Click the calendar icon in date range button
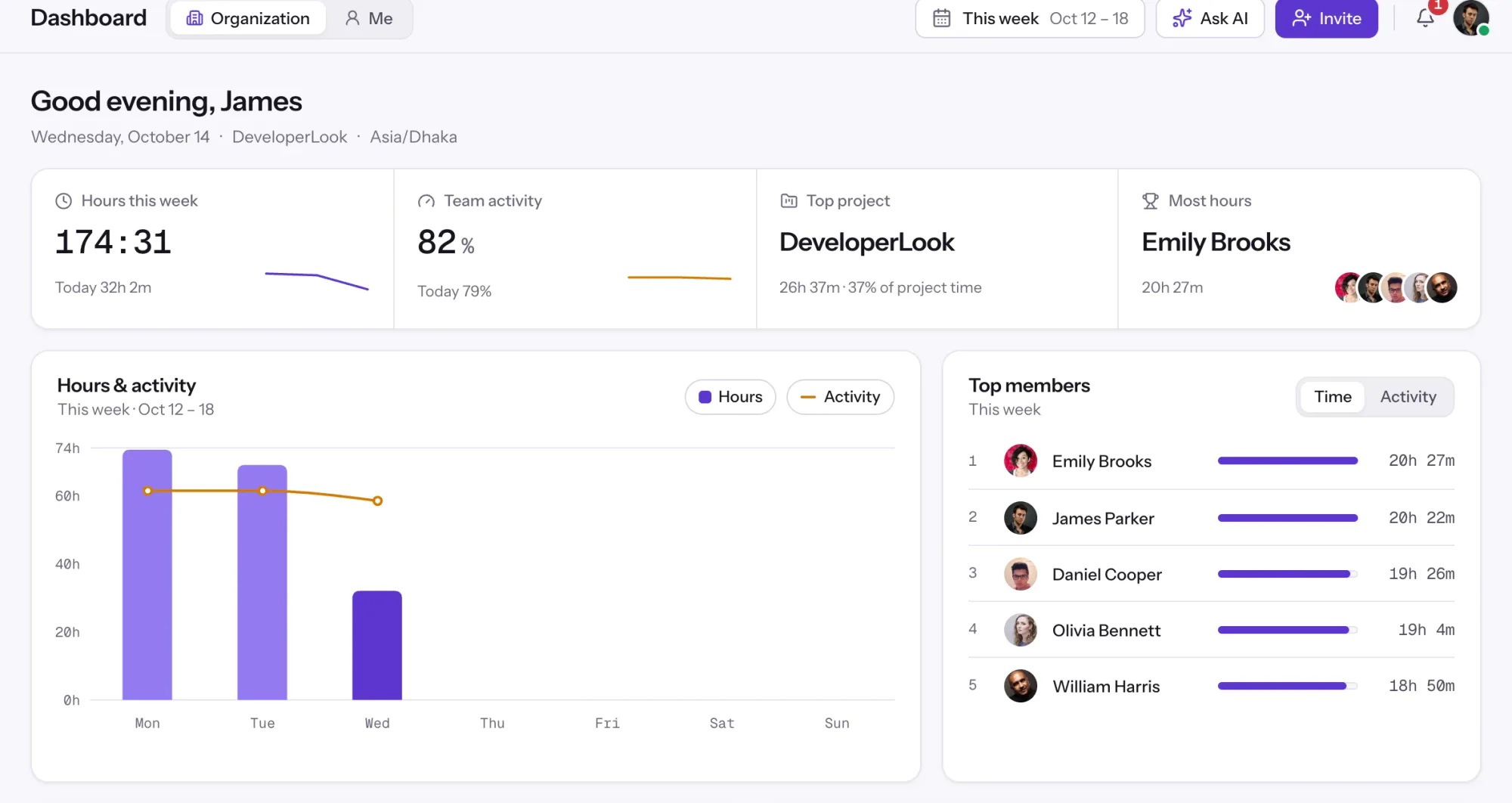Viewport: 1512px width, 803px height. 941,18
